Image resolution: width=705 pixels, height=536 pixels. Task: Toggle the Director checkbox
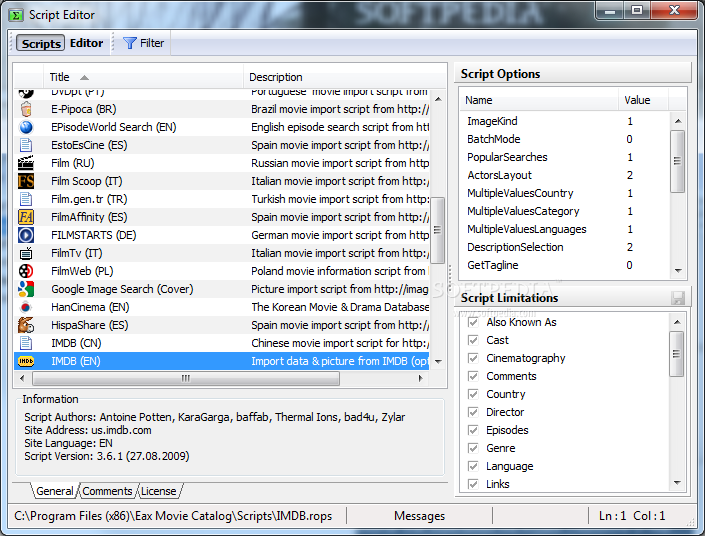click(473, 412)
